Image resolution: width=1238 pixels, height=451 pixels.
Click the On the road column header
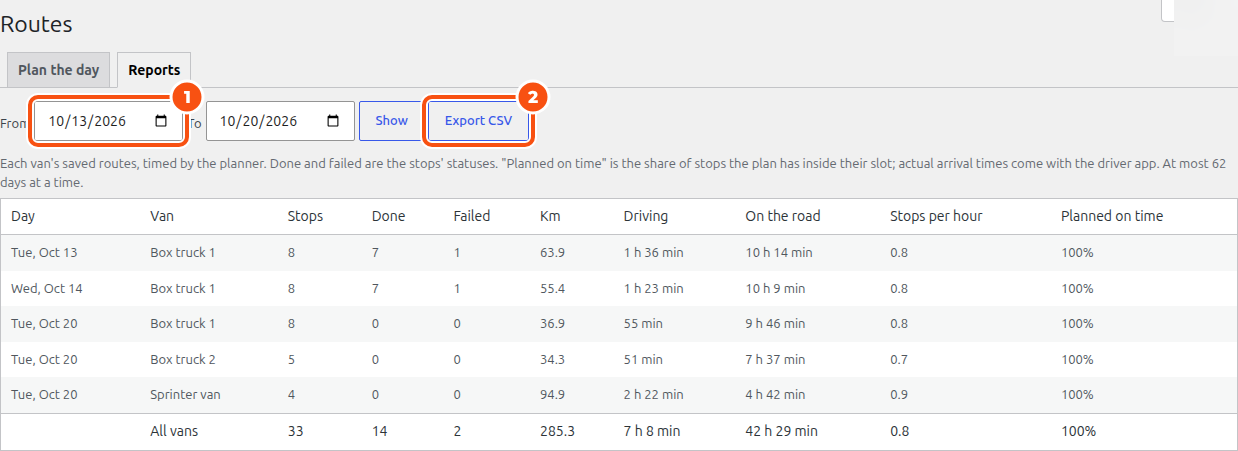point(784,216)
